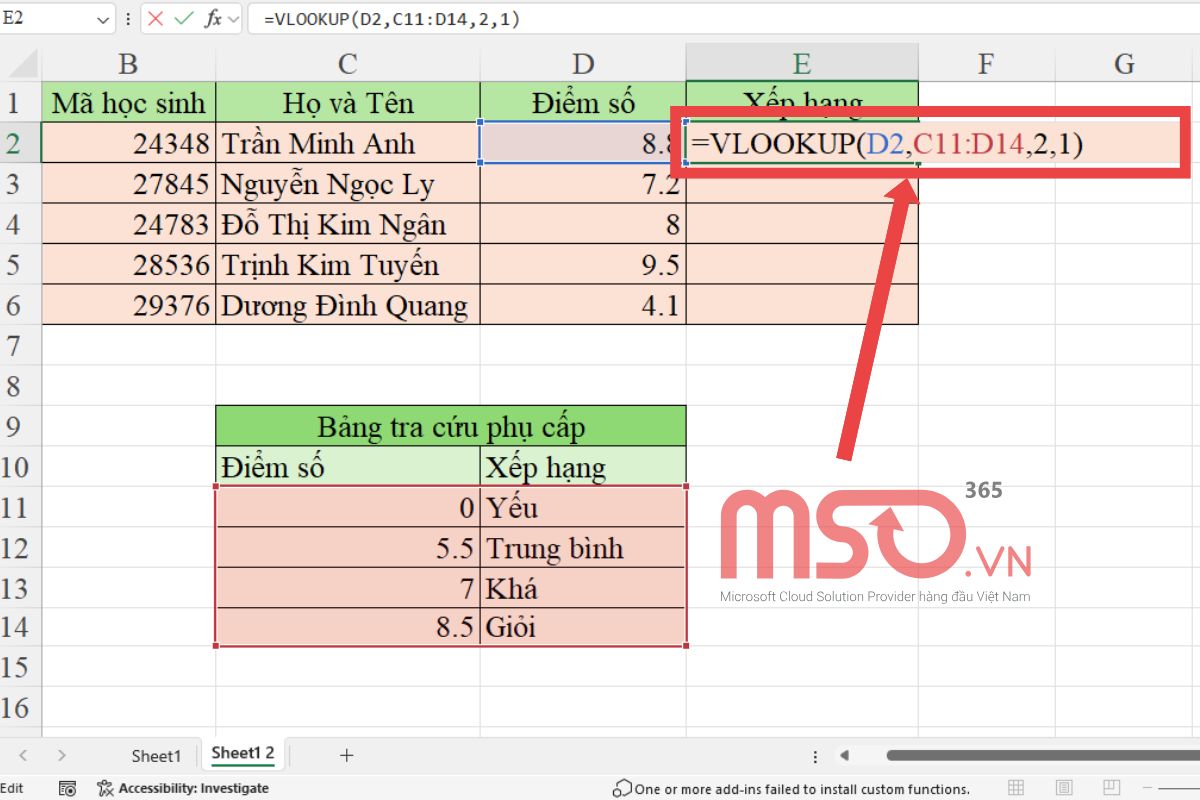Click the score cell 9.5

[583, 265]
